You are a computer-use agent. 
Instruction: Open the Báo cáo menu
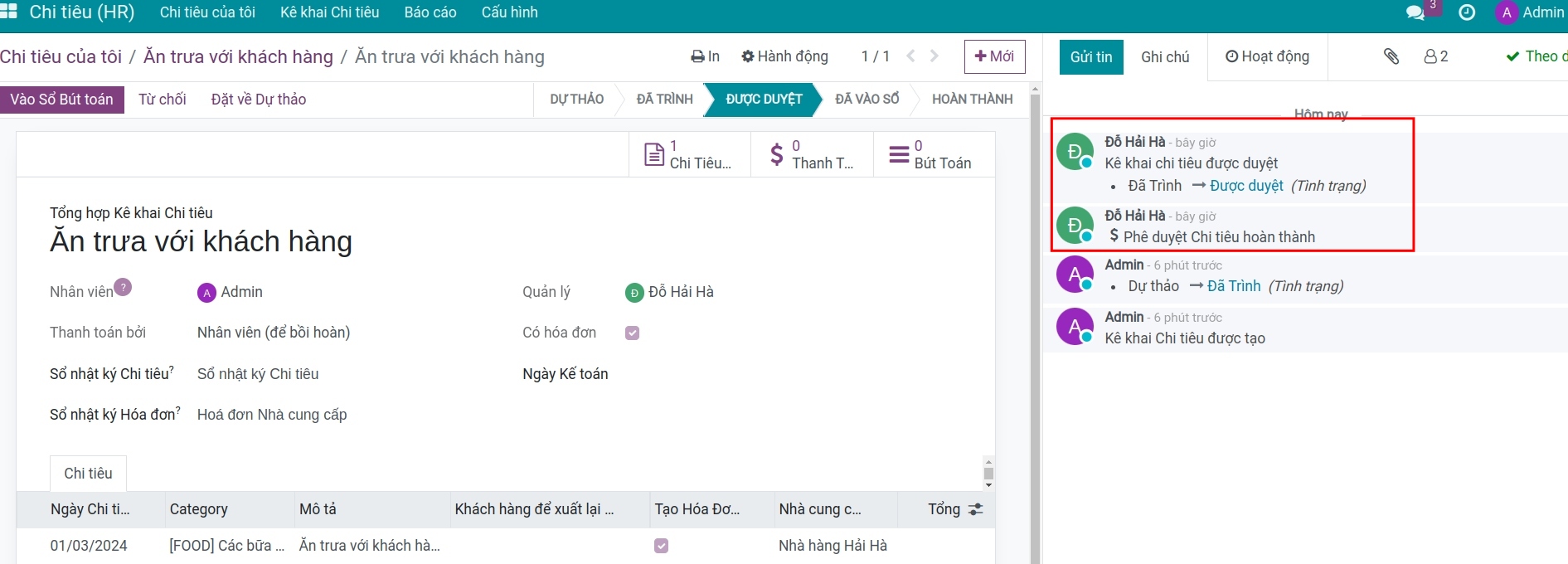(x=430, y=12)
